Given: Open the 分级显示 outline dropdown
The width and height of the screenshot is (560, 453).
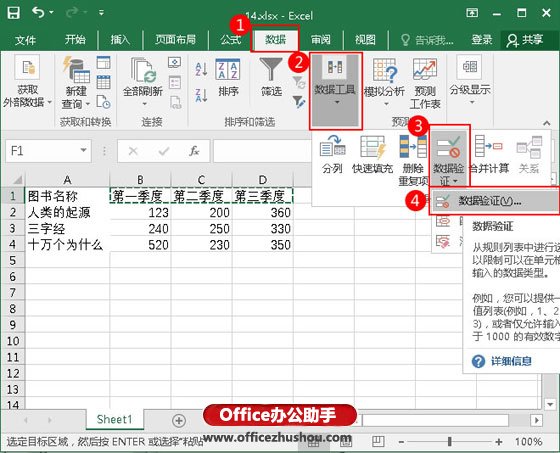Looking at the screenshot, I should [x=470, y=80].
